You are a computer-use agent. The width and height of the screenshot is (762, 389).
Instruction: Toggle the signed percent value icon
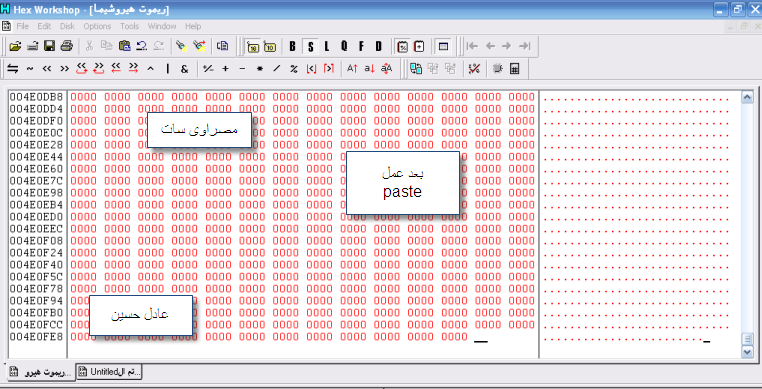point(402,47)
